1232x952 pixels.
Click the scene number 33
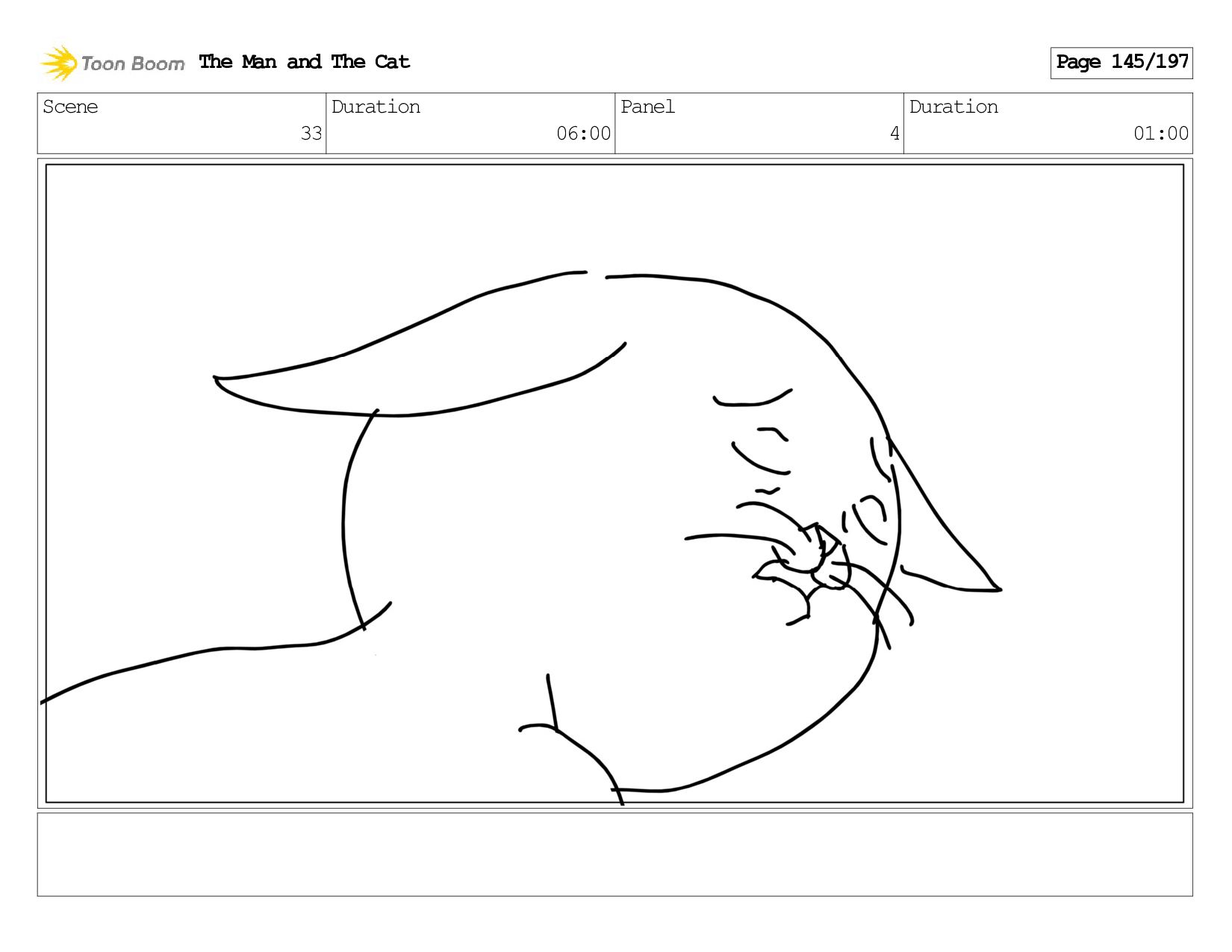pos(311,134)
